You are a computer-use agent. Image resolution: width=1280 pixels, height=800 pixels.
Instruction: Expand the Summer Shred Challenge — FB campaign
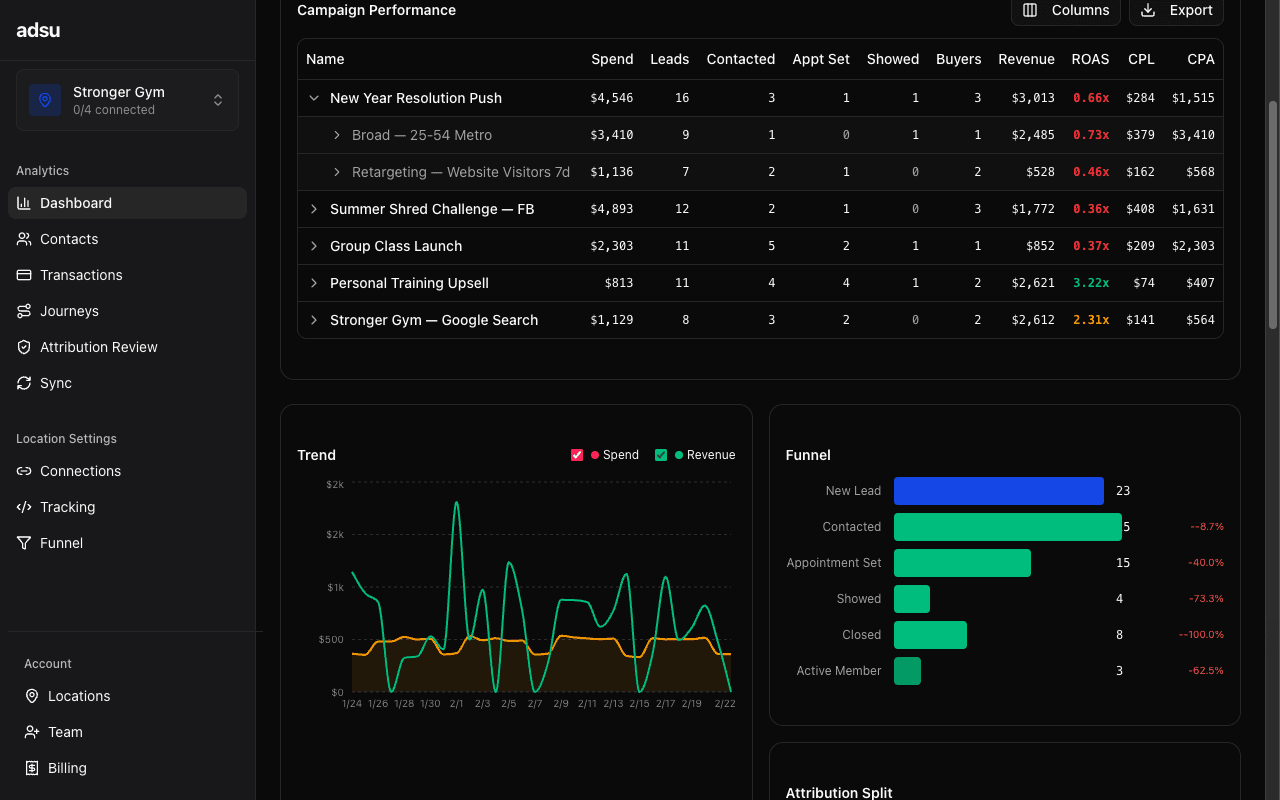(314, 209)
